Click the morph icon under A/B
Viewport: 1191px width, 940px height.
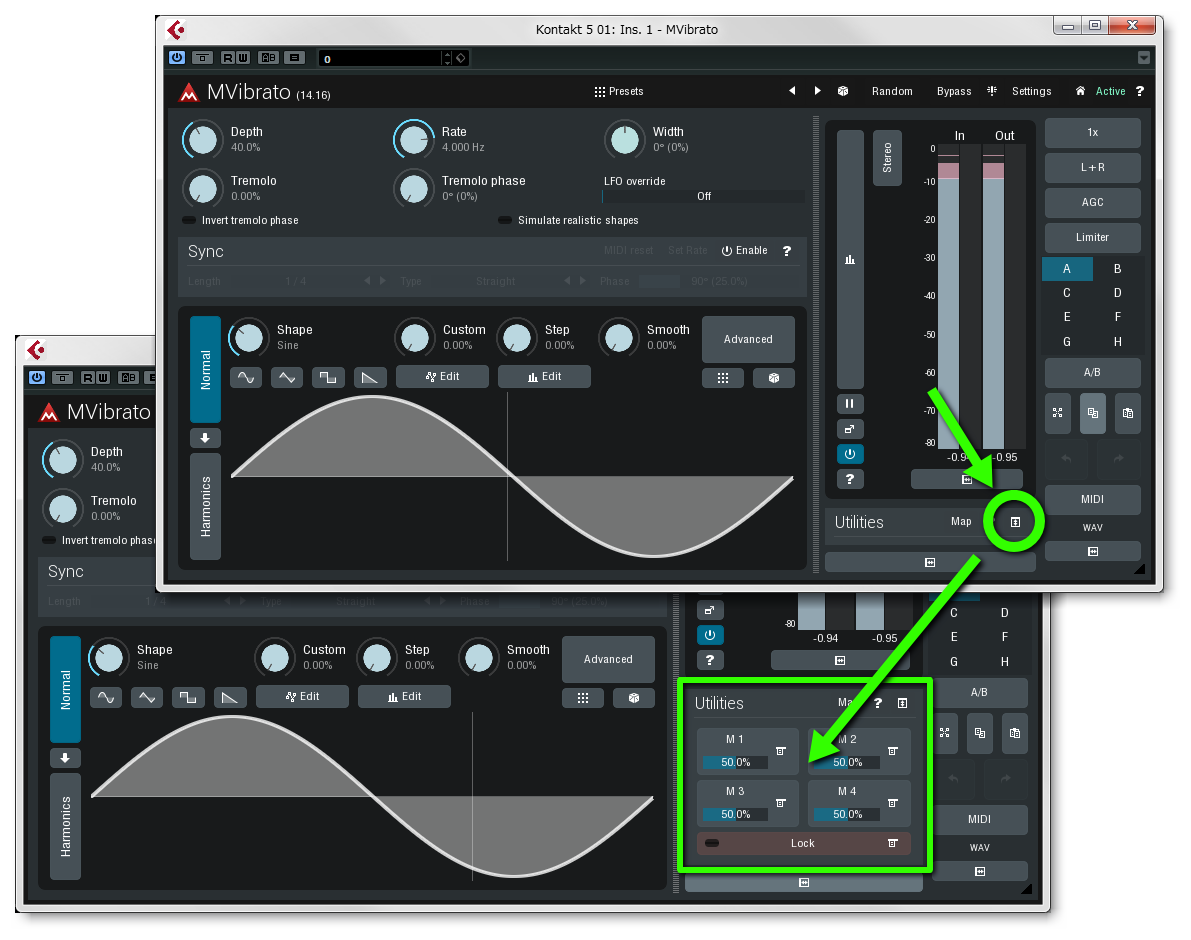click(x=1057, y=413)
